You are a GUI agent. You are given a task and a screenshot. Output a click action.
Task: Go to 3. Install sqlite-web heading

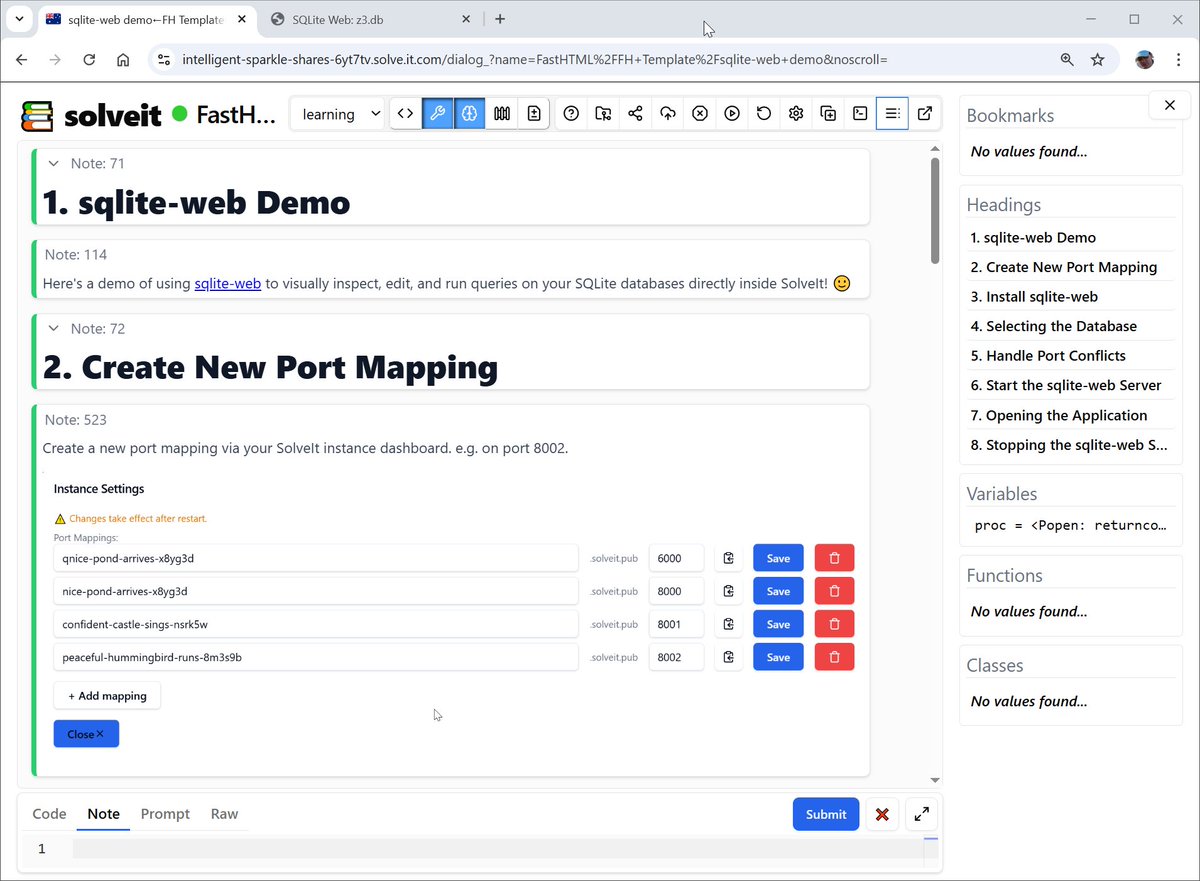pyautogui.click(x=1034, y=296)
